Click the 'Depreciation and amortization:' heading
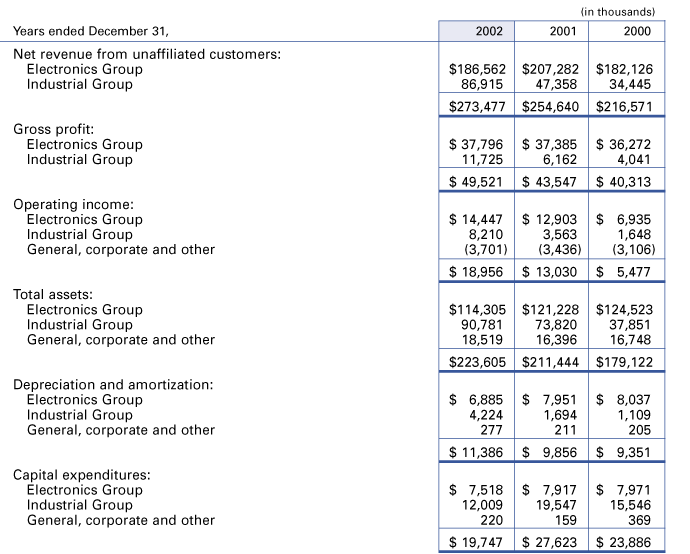This screenshot has width=690, height=554. (x=114, y=384)
